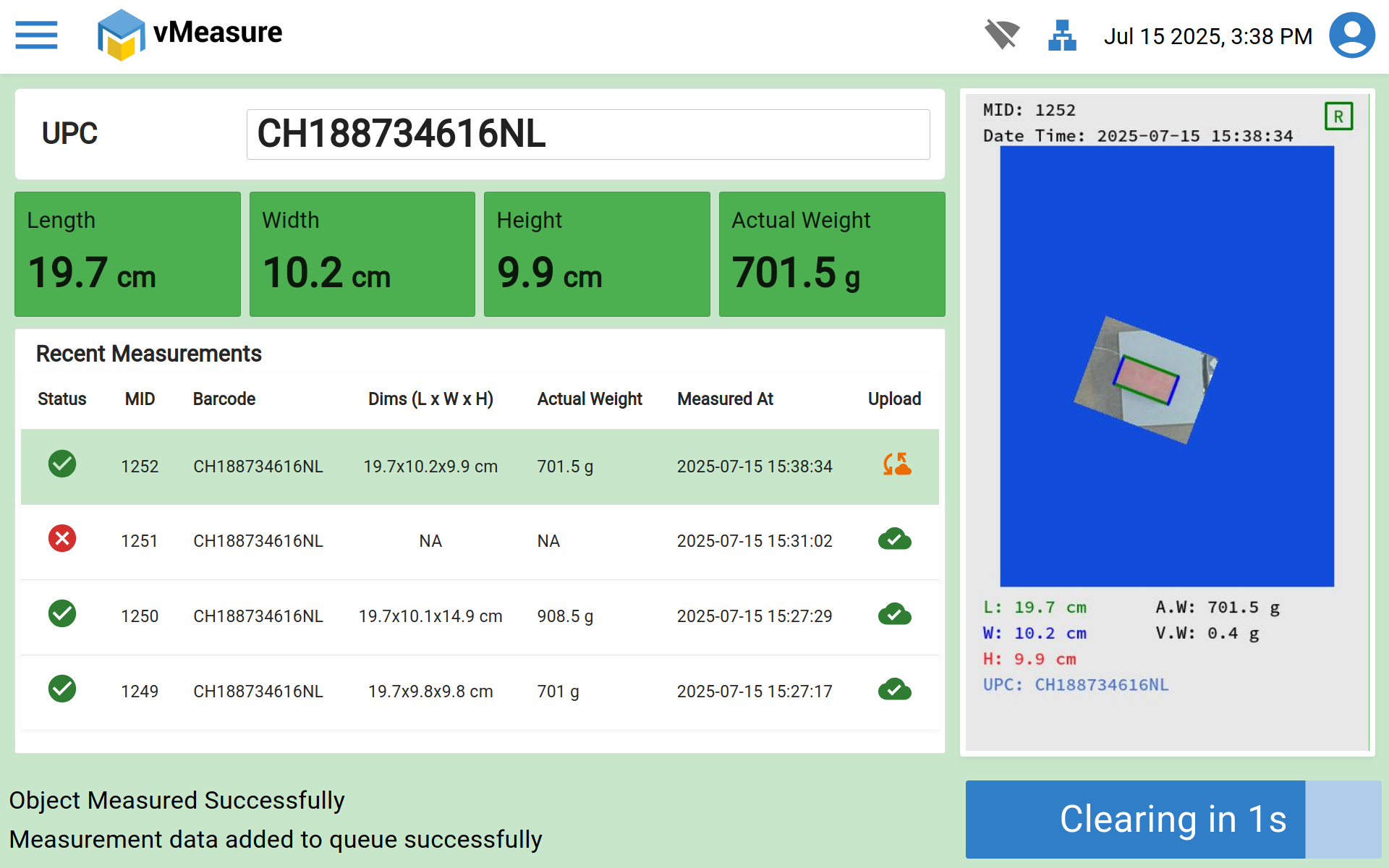
Task: Click the Wi-Fi disconnected status icon
Action: coord(1002,35)
